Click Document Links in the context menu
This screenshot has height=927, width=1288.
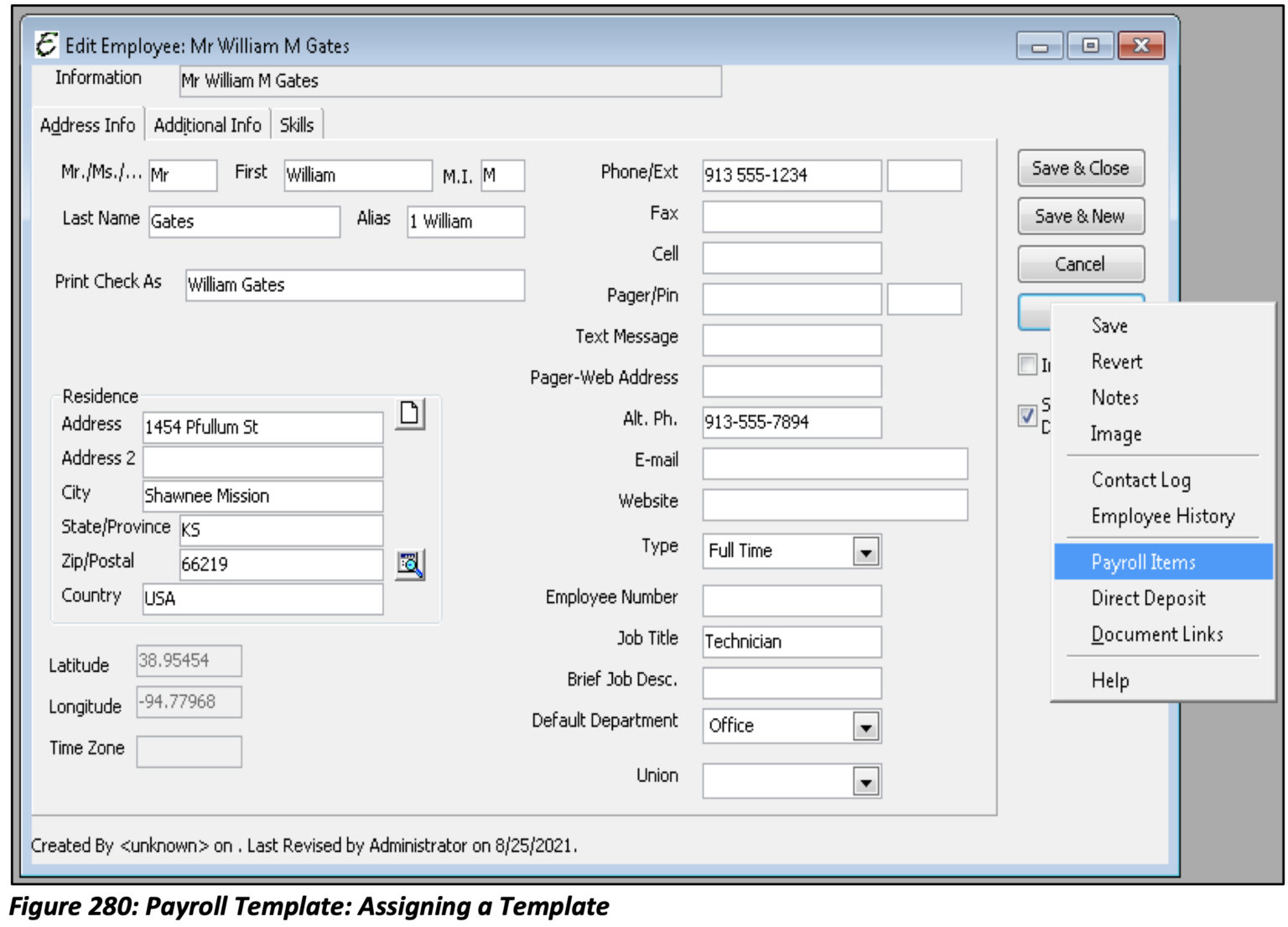pos(1157,634)
